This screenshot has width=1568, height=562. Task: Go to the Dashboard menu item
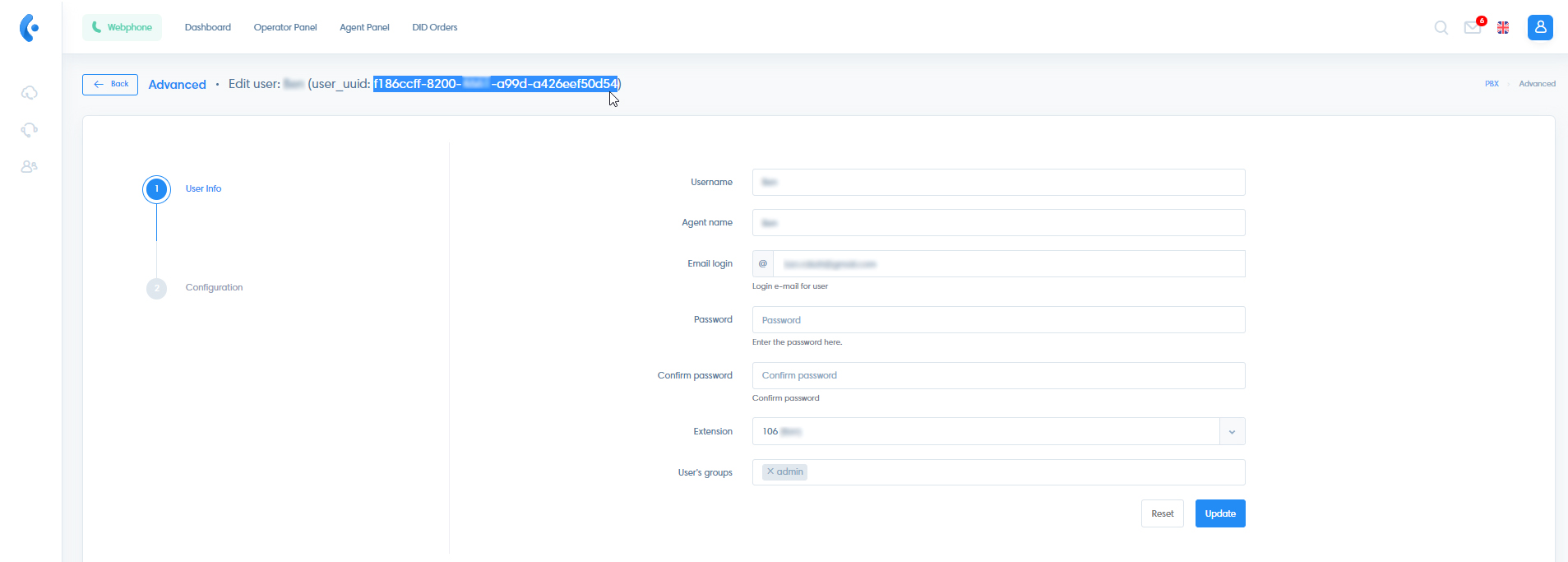[x=207, y=27]
